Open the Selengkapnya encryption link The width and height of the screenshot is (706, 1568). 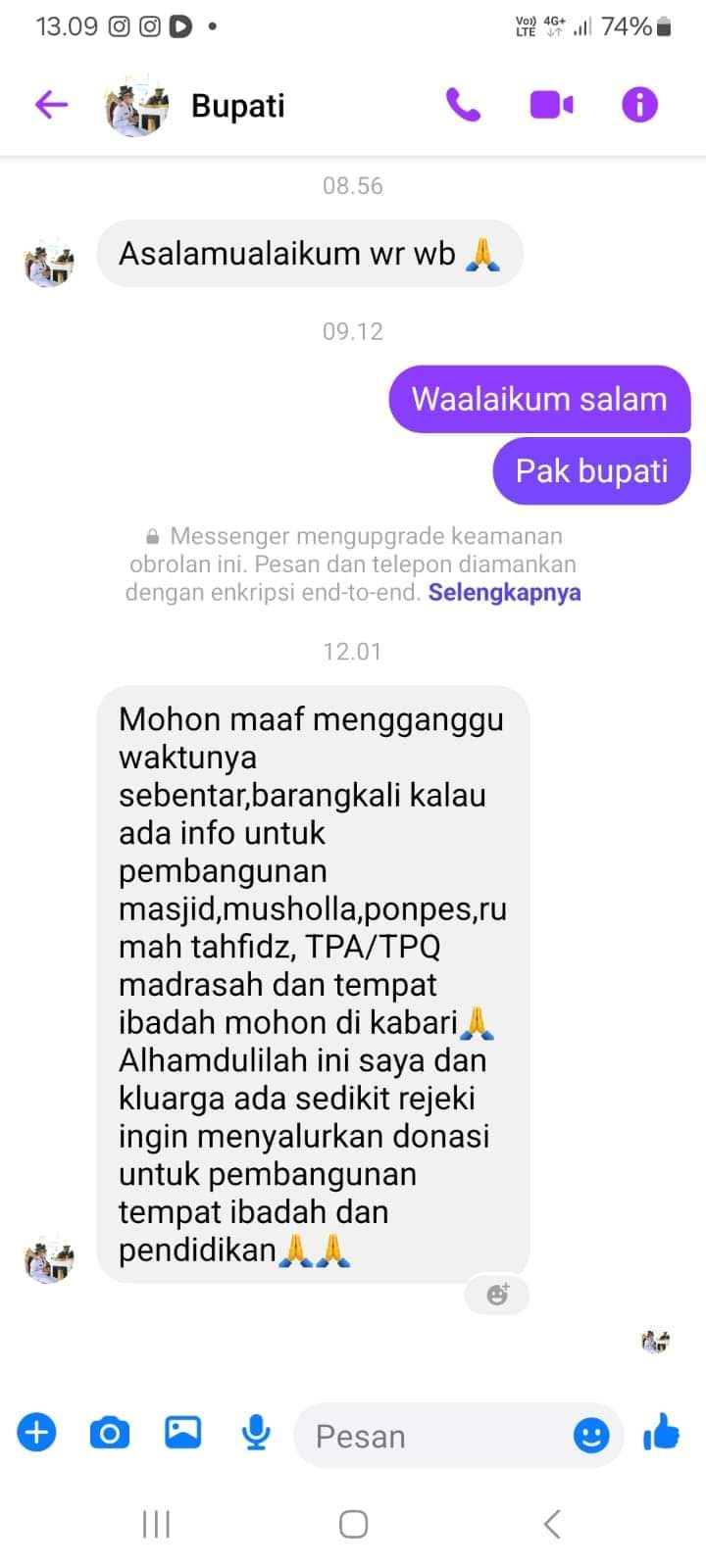pyautogui.click(x=504, y=592)
